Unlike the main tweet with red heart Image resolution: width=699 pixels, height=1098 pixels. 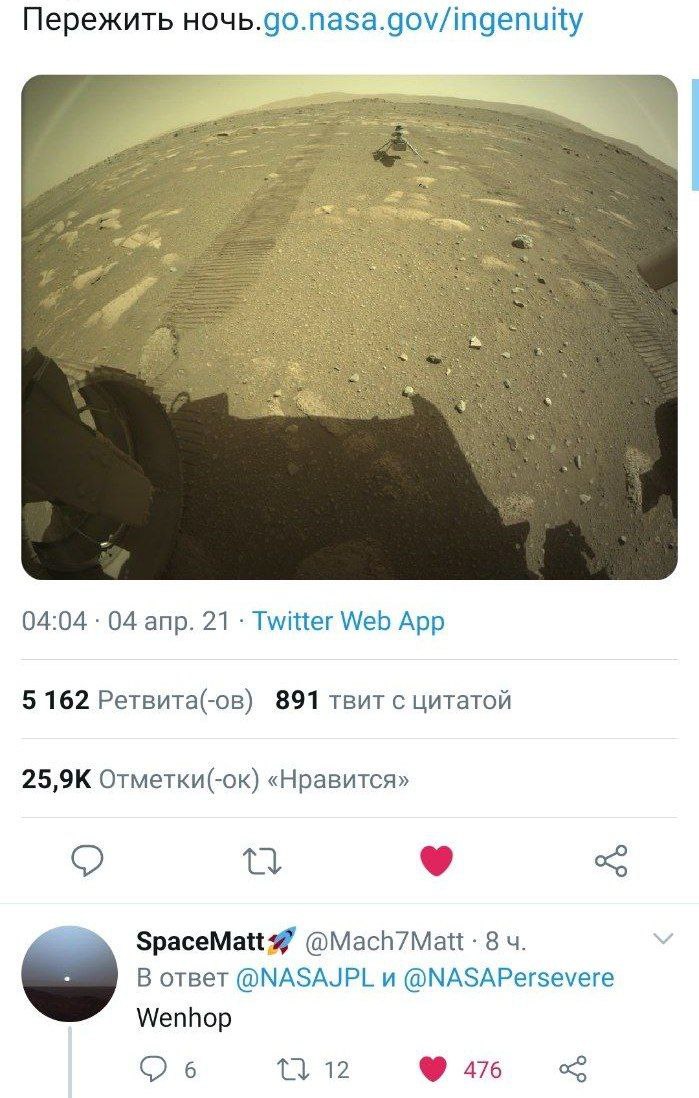pos(436,861)
